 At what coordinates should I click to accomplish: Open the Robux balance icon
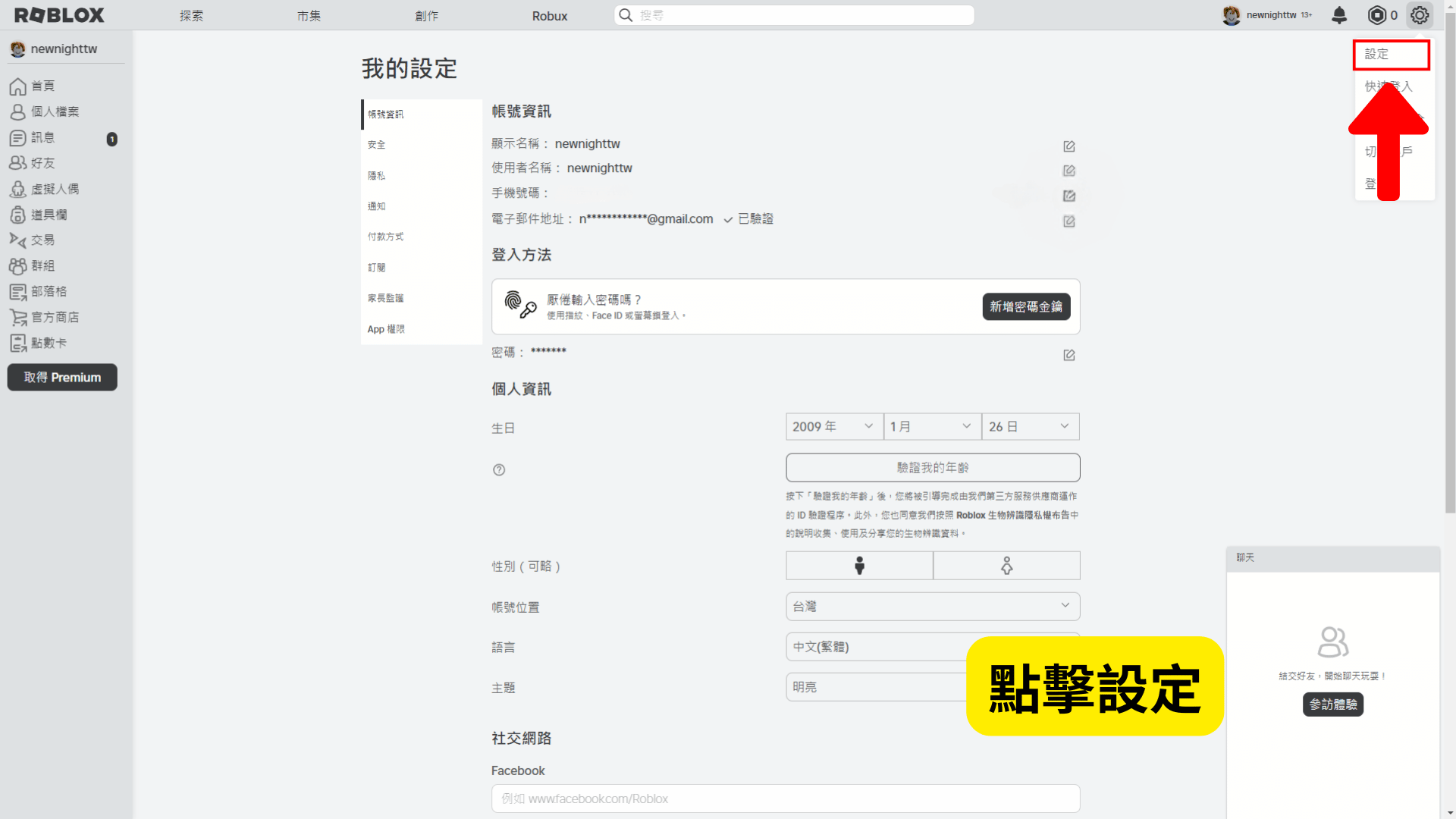[1376, 15]
